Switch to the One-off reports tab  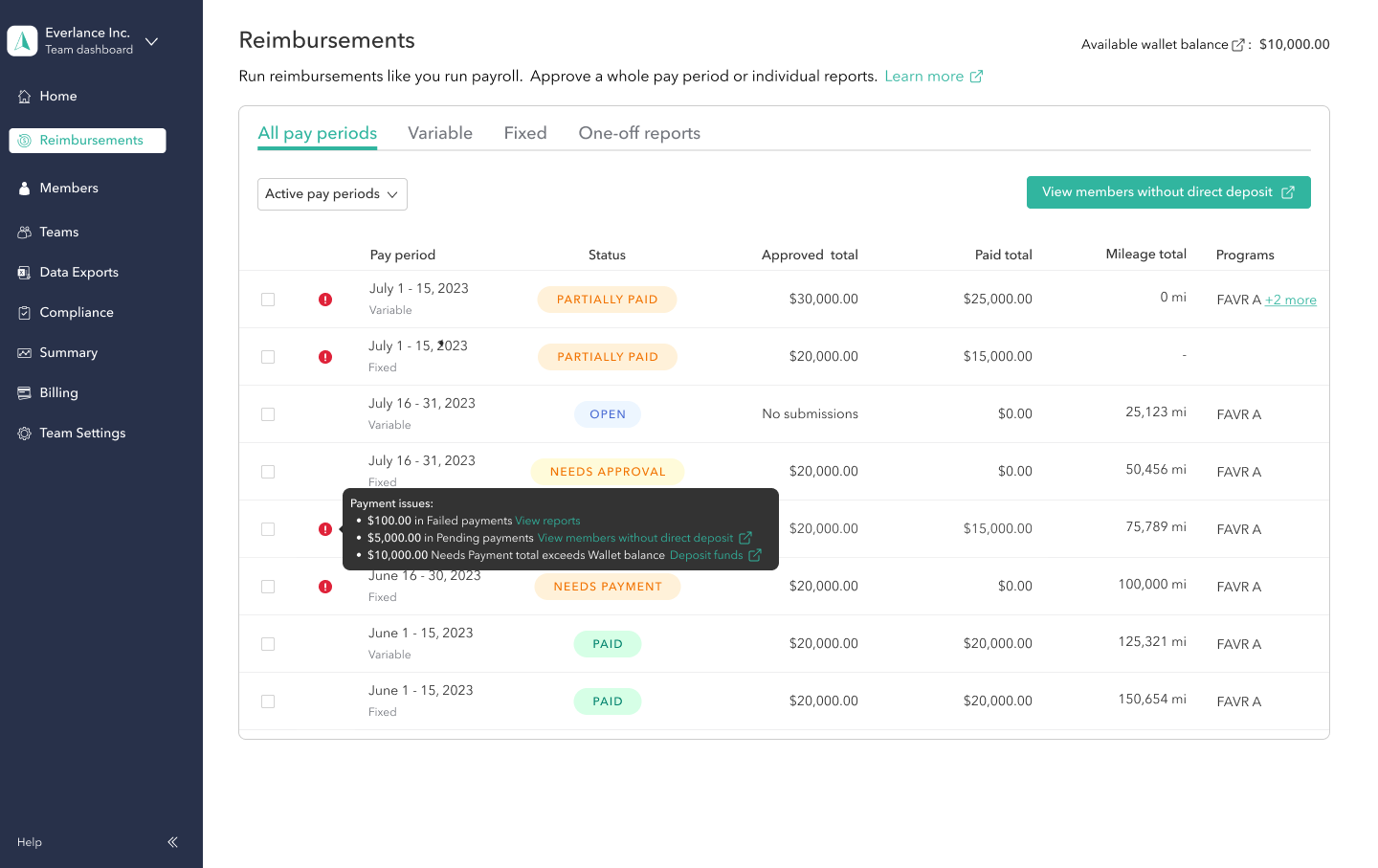coord(638,132)
